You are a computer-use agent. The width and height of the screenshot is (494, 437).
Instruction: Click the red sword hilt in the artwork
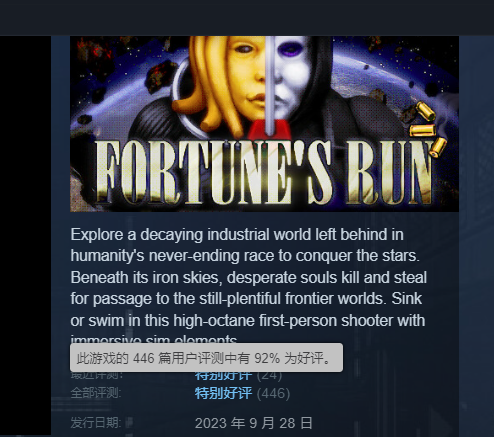[x=269, y=130]
